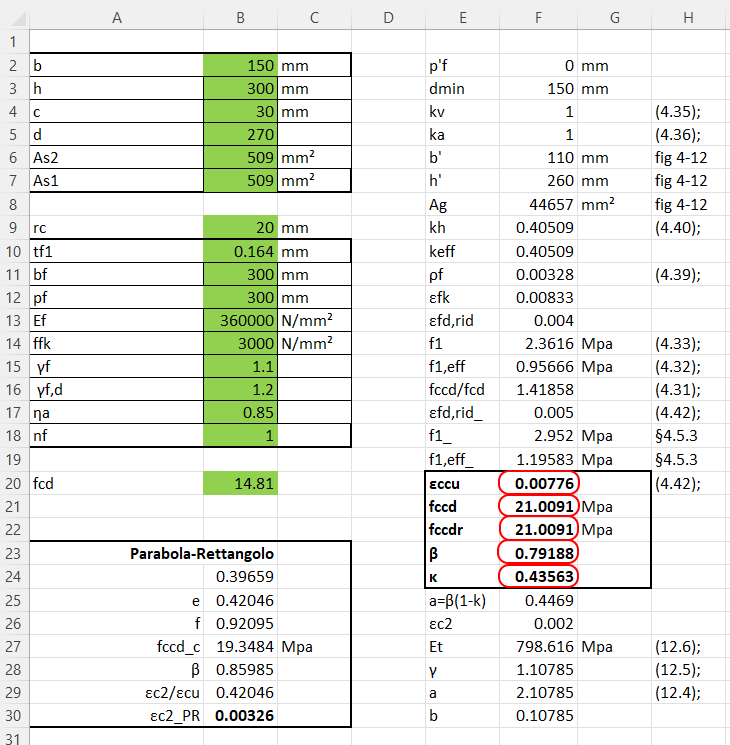The image size is (730, 745).
Task: Select the circled fccdr value 21.0091
Action: (x=538, y=529)
